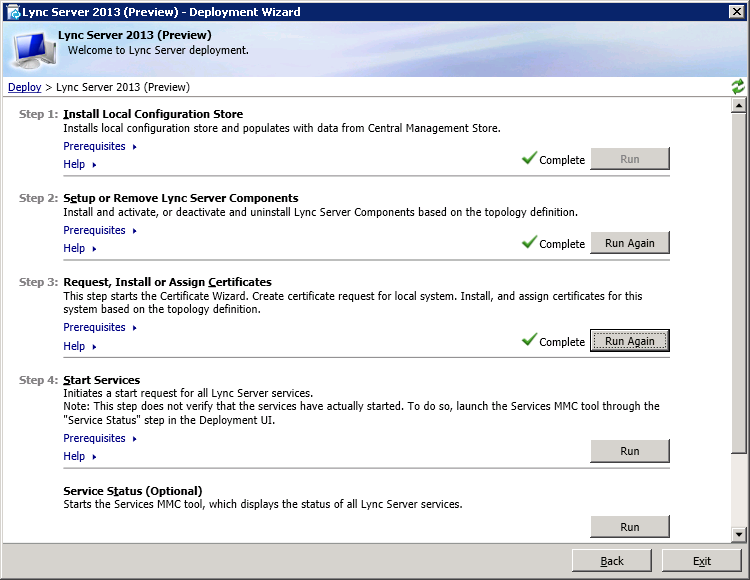
Task: Click the green Complete checkmark for Step 3
Action: [529, 339]
